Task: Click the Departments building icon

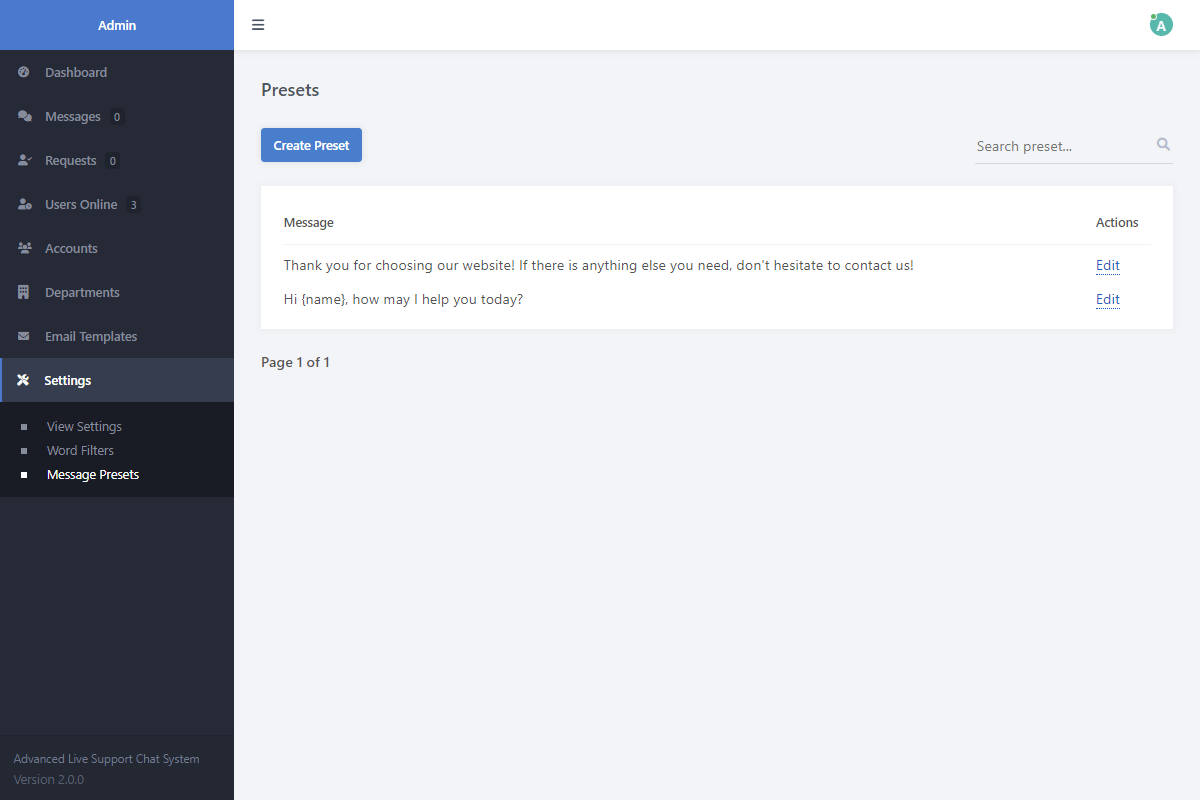Action: click(x=24, y=292)
